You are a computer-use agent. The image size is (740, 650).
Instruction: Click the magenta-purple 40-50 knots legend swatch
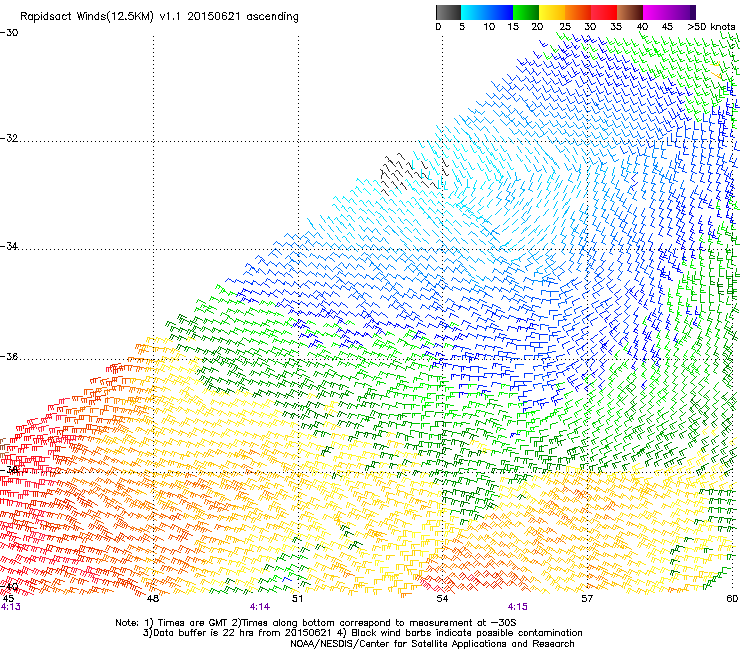(x=669, y=12)
